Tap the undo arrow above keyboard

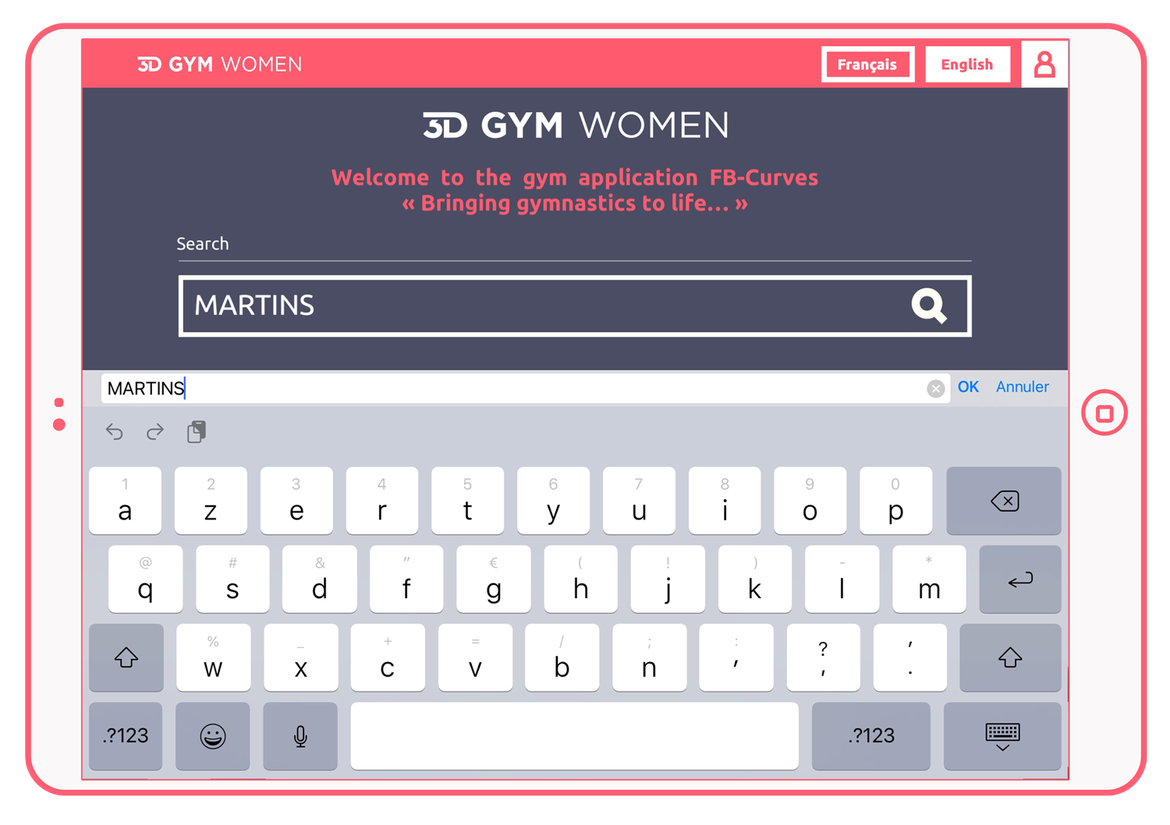[115, 432]
